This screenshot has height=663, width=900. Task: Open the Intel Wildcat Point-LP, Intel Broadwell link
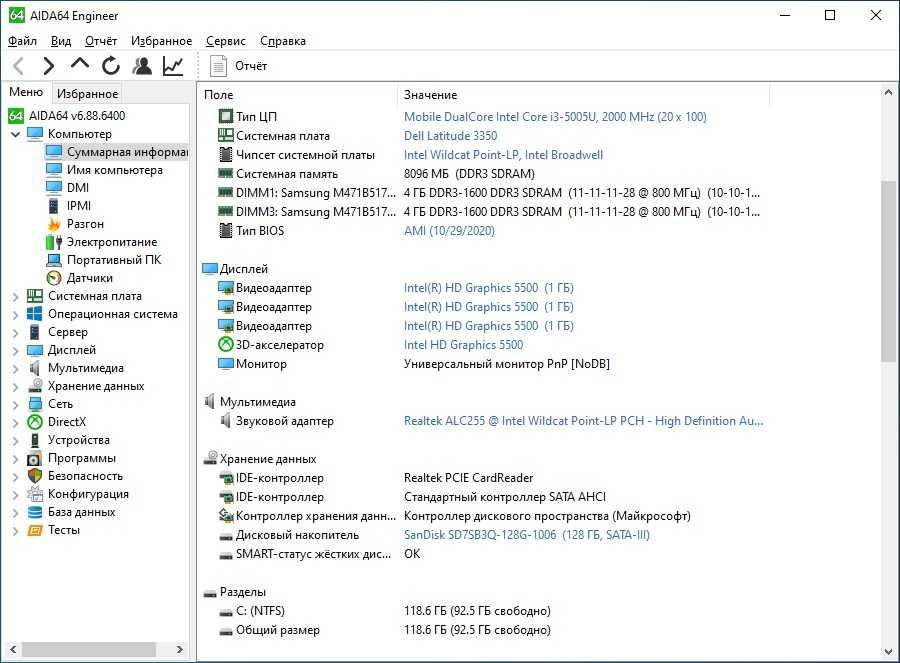tap(503, 154)
